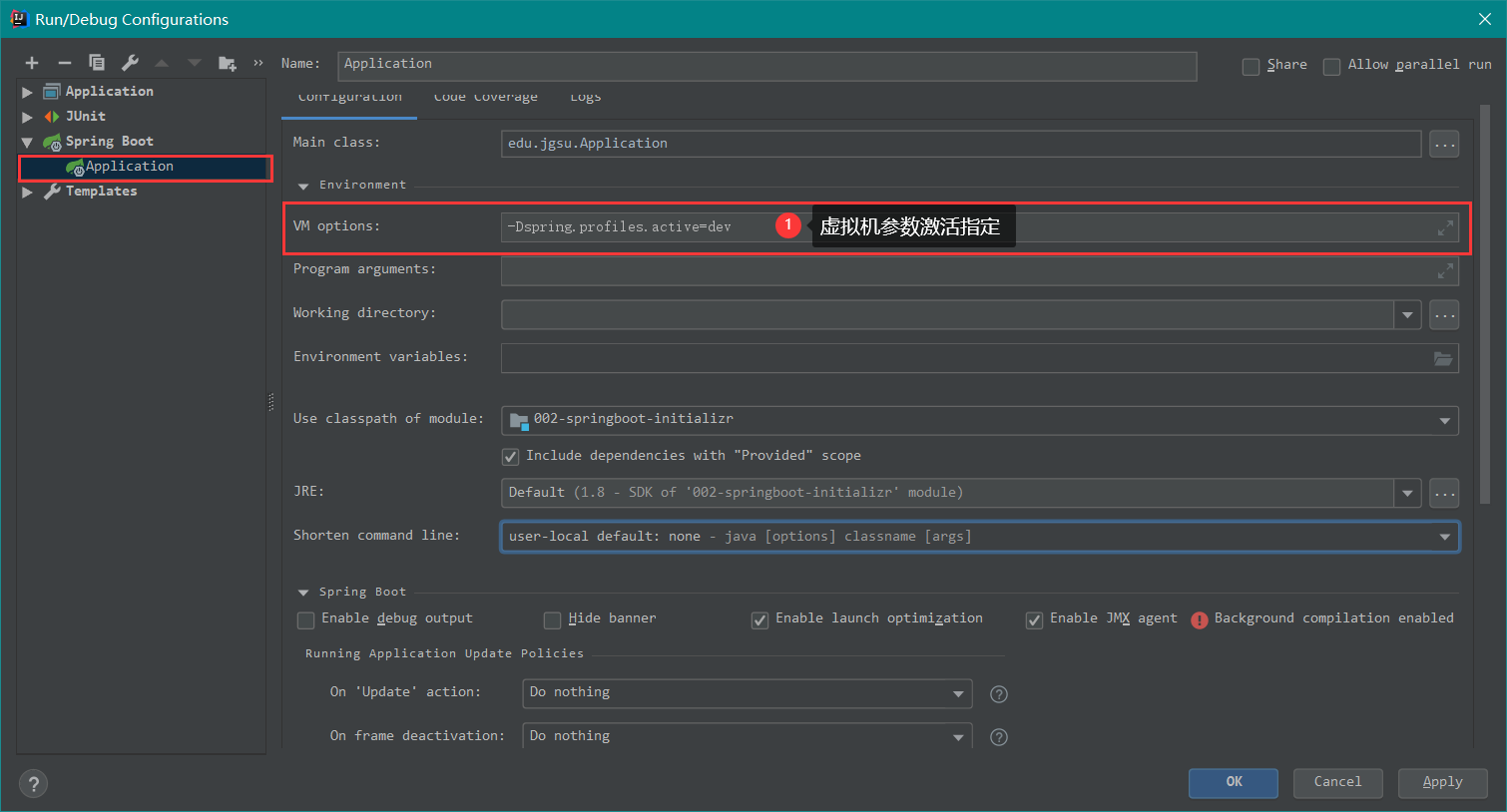Click the Copy Configuration icon
The width and height of the screenshot is (1507, 812).
click(x=97, y=63)
